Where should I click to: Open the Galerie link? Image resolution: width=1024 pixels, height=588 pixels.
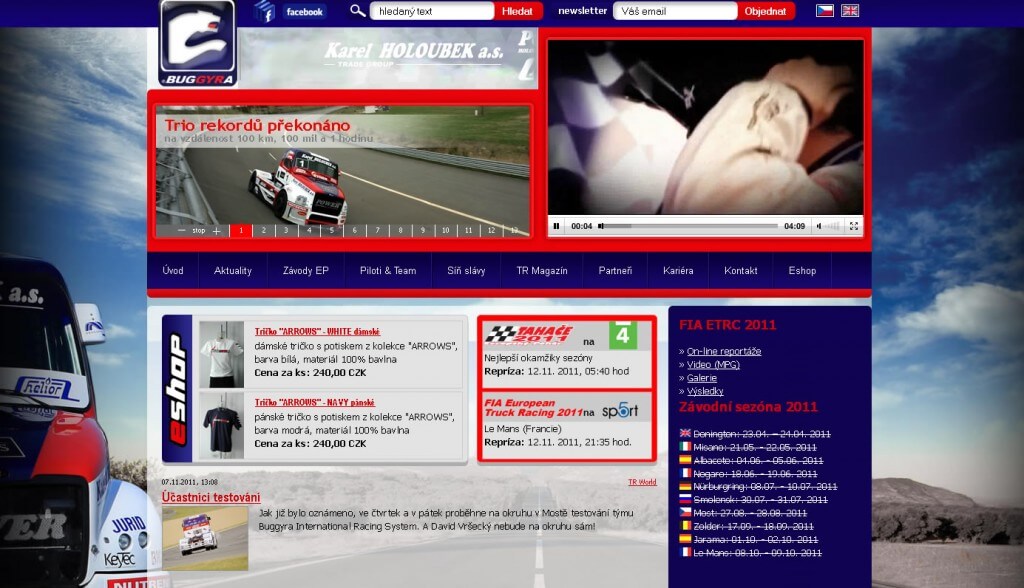(x=701, y=378)
